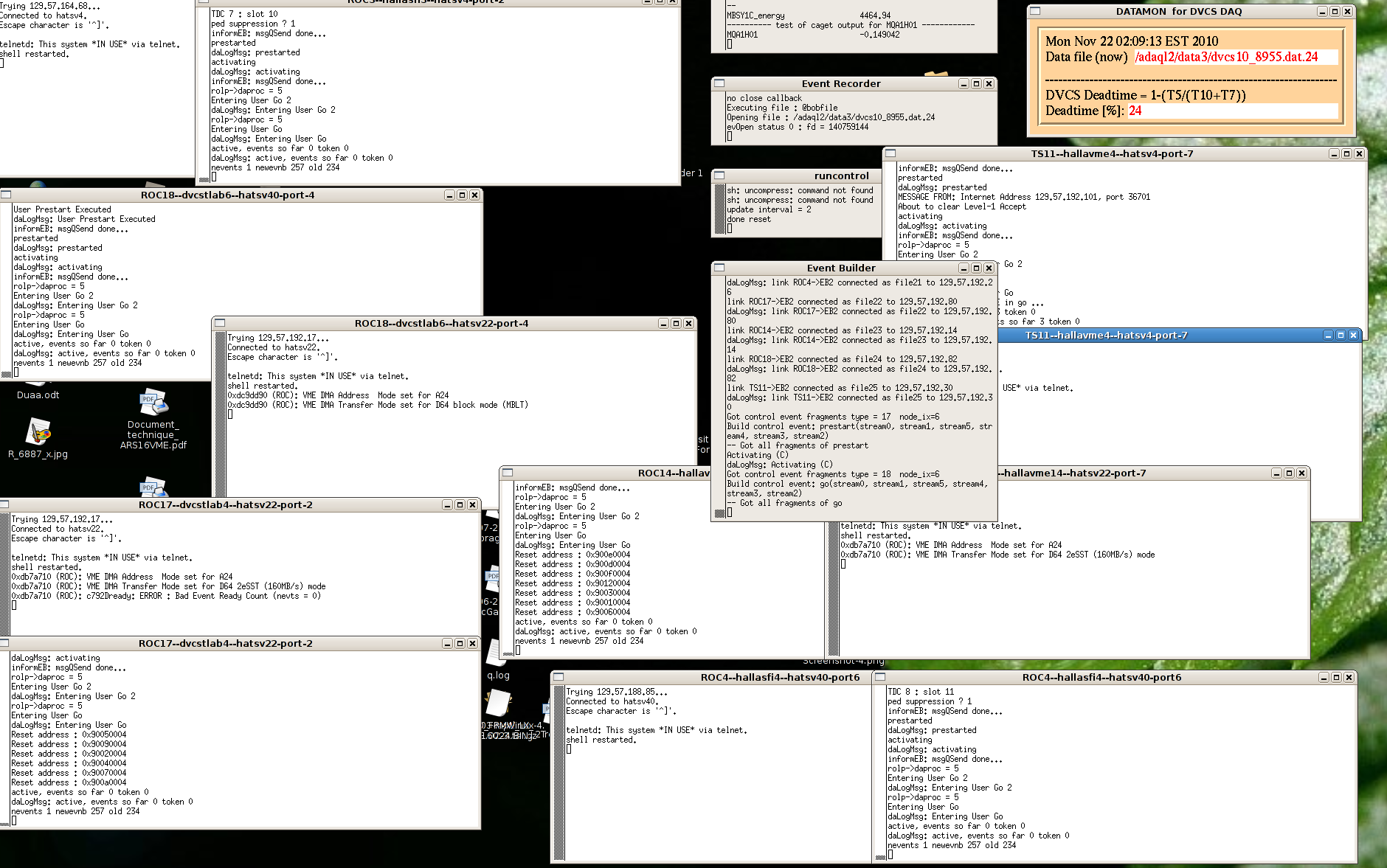Minimize the Event Recorder window
Image resolution: width=1387 pixels, height=868 pixels.
pyautogui.click(x=964, y=84)
